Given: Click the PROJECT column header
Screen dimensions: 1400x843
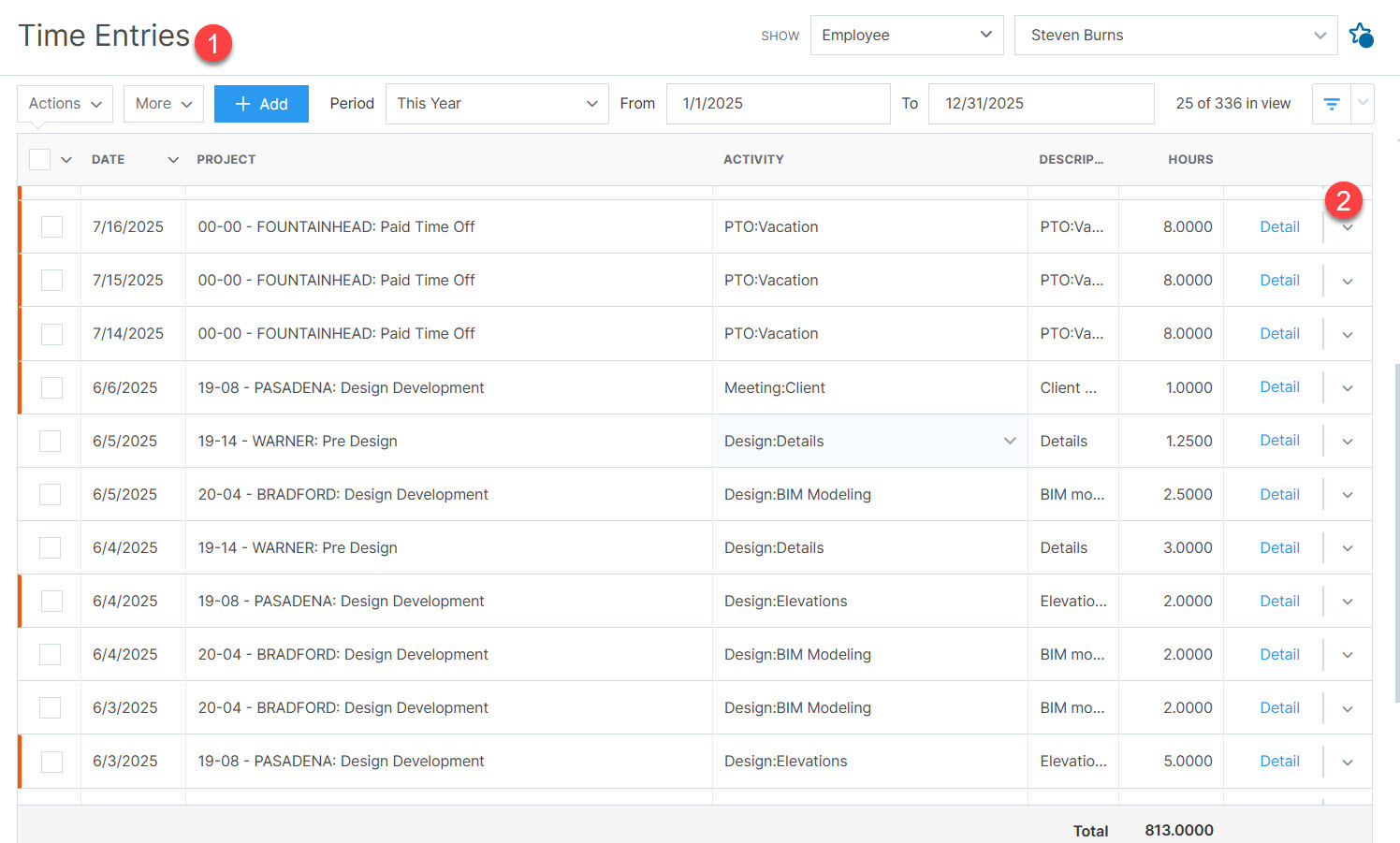Looking at the screenshot, I should pos(226,159).
